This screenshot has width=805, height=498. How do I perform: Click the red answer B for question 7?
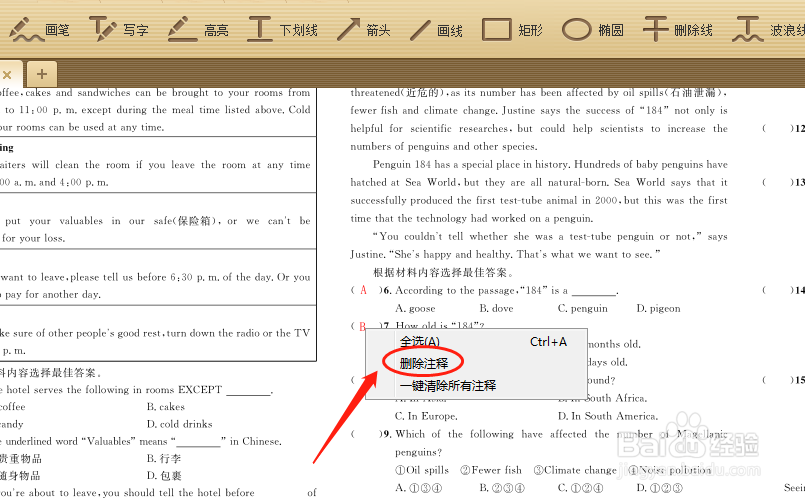362,326
